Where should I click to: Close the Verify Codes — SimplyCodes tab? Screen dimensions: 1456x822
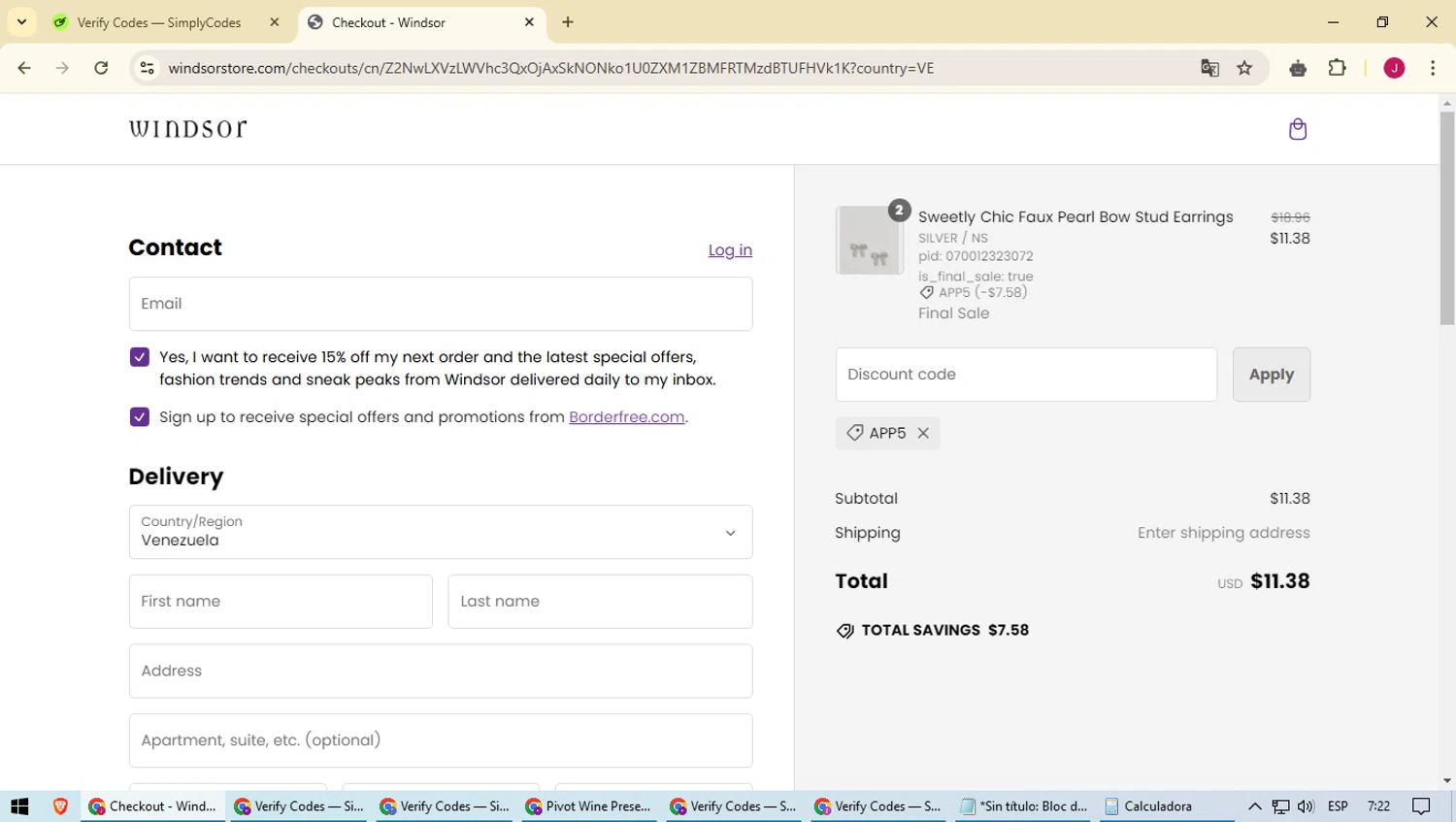pyautogui.click(x=275, y=22)
